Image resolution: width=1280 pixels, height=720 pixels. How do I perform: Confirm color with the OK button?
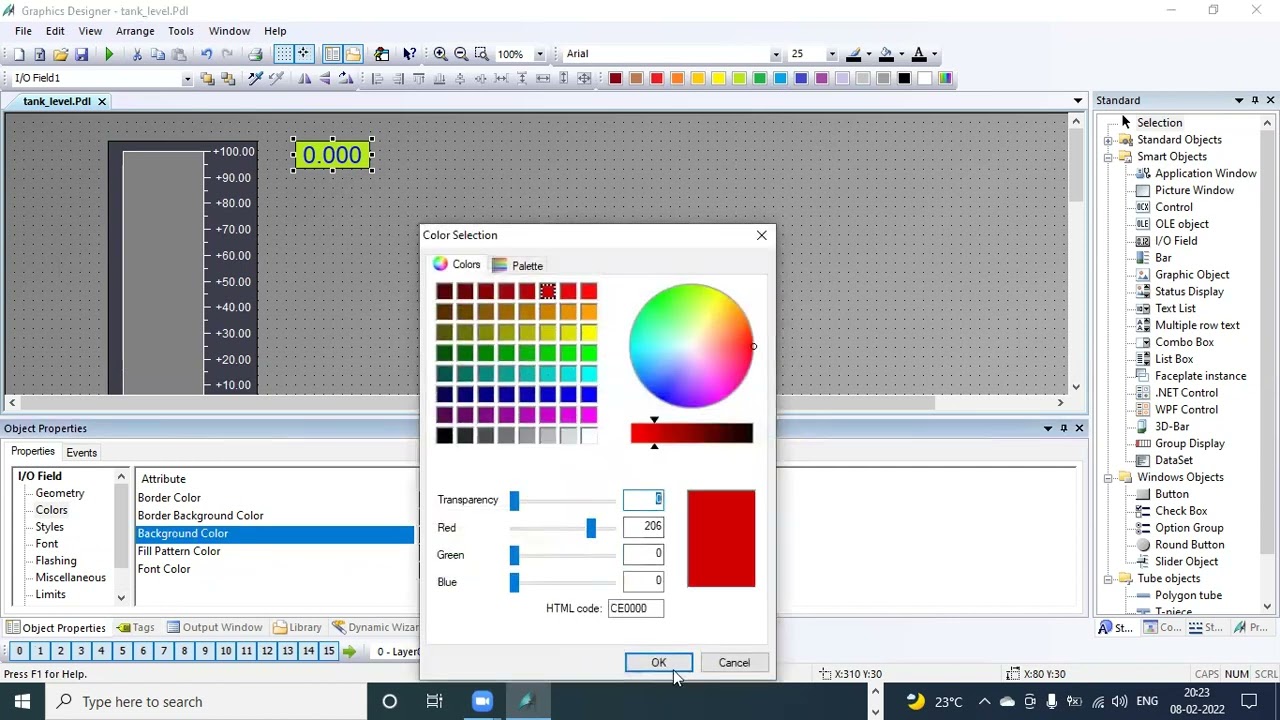click(x=659, y=663)
